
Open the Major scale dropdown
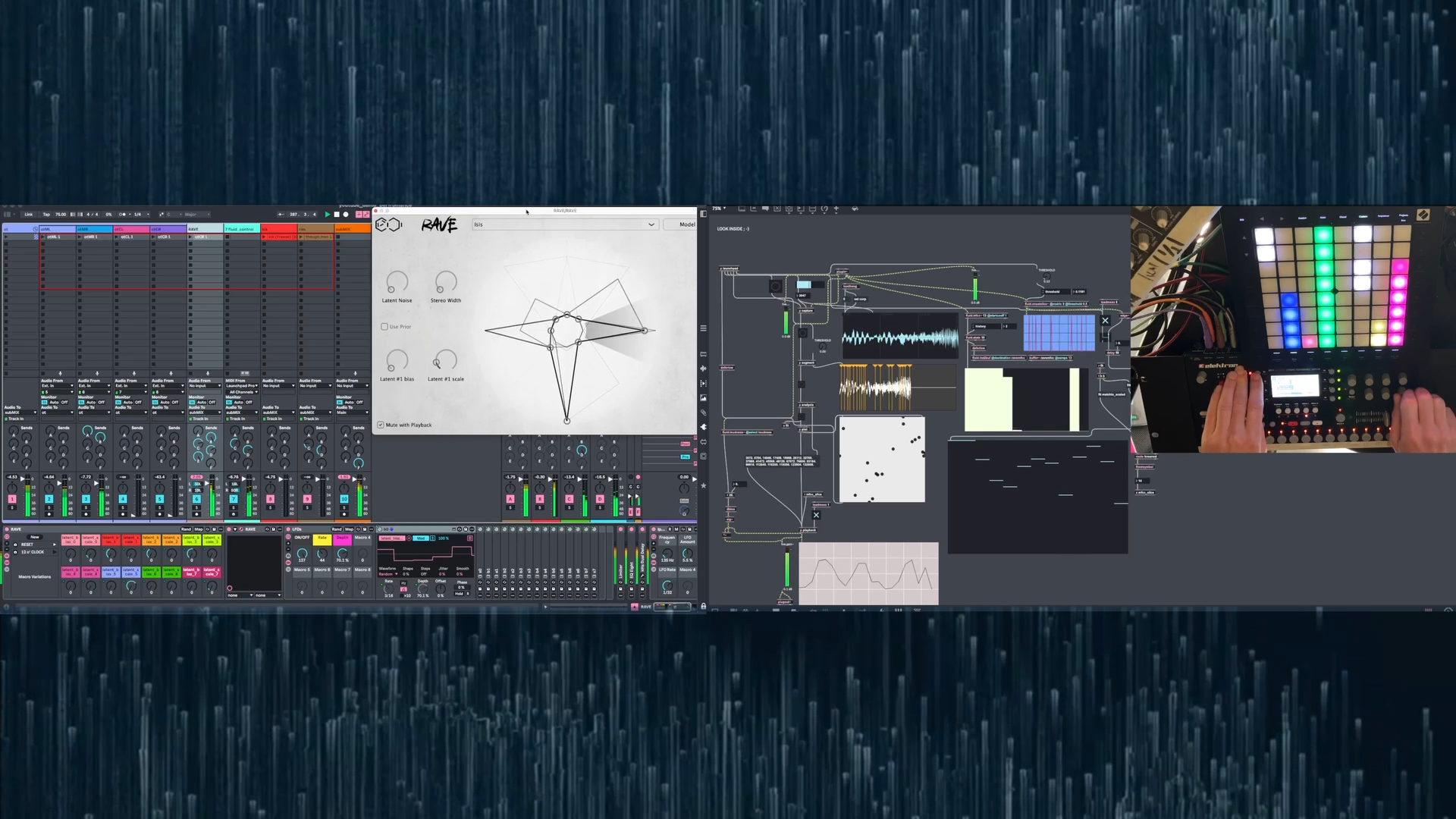pyautogui.click(x=197, y=215)
